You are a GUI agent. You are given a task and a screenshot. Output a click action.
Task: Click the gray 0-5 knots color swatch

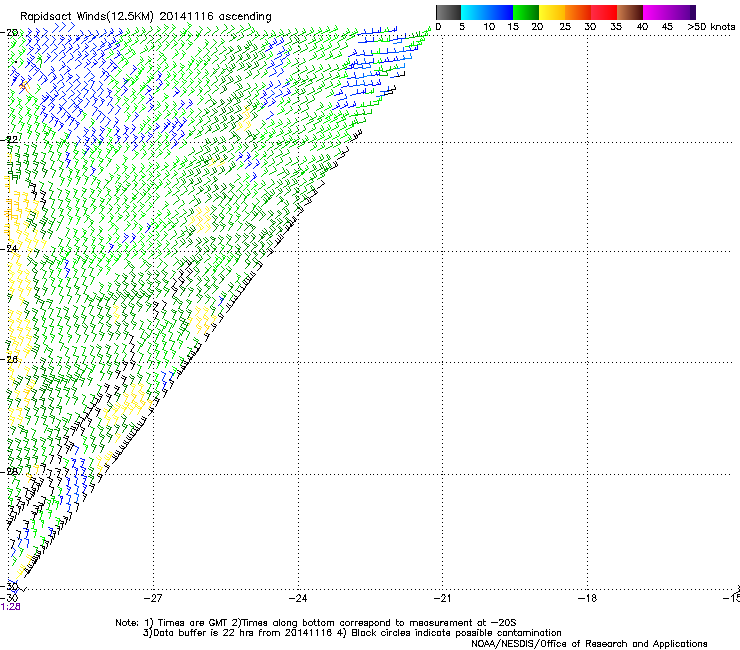pos(448,12)
